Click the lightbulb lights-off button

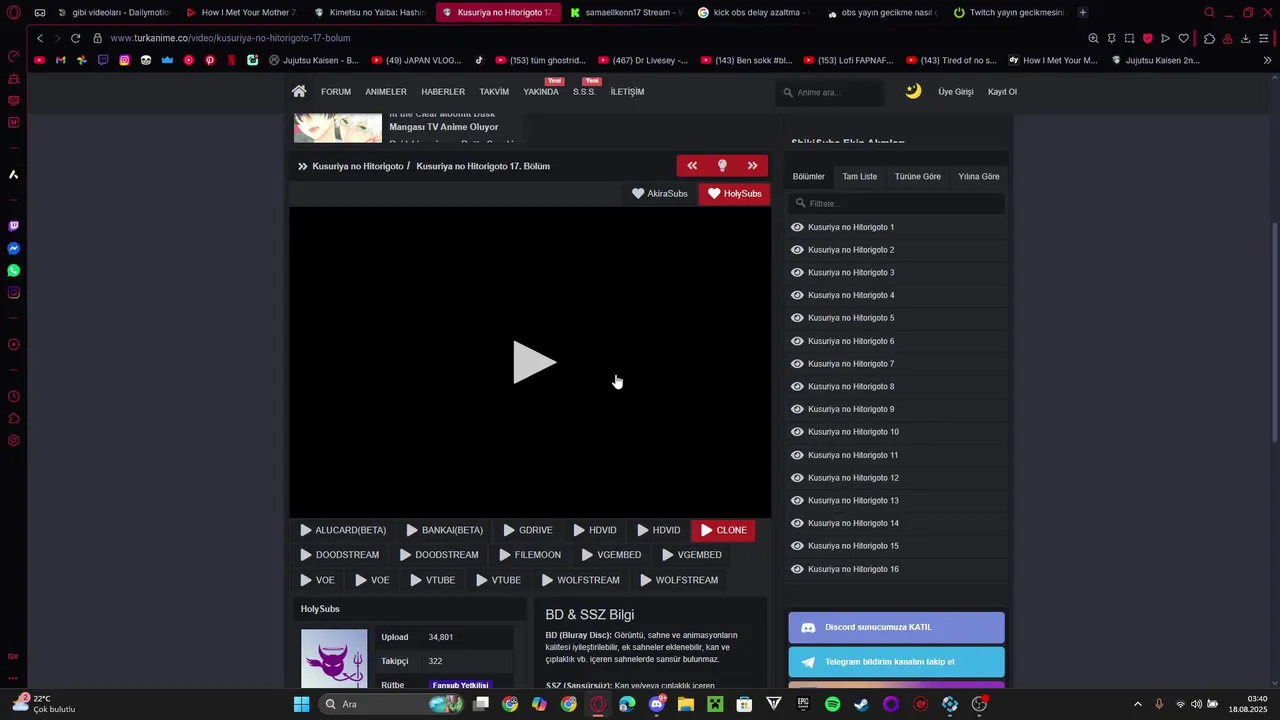point(722,166)
